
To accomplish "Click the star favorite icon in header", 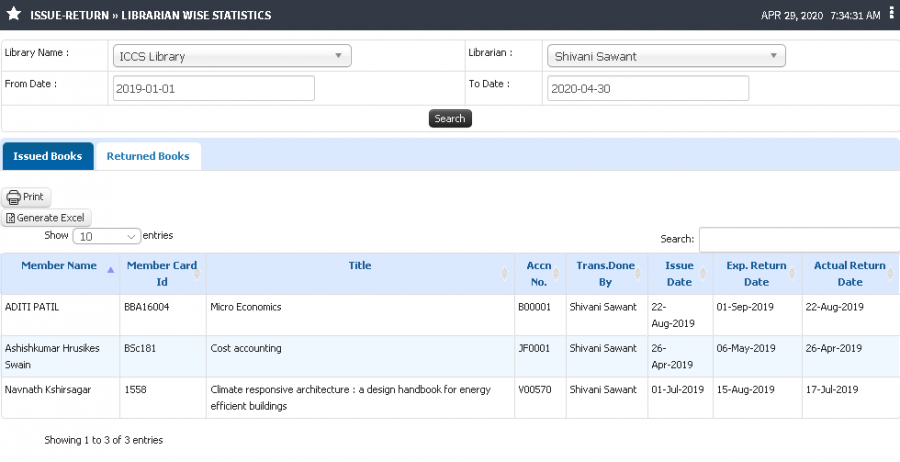I will click(x=13, y=14).
